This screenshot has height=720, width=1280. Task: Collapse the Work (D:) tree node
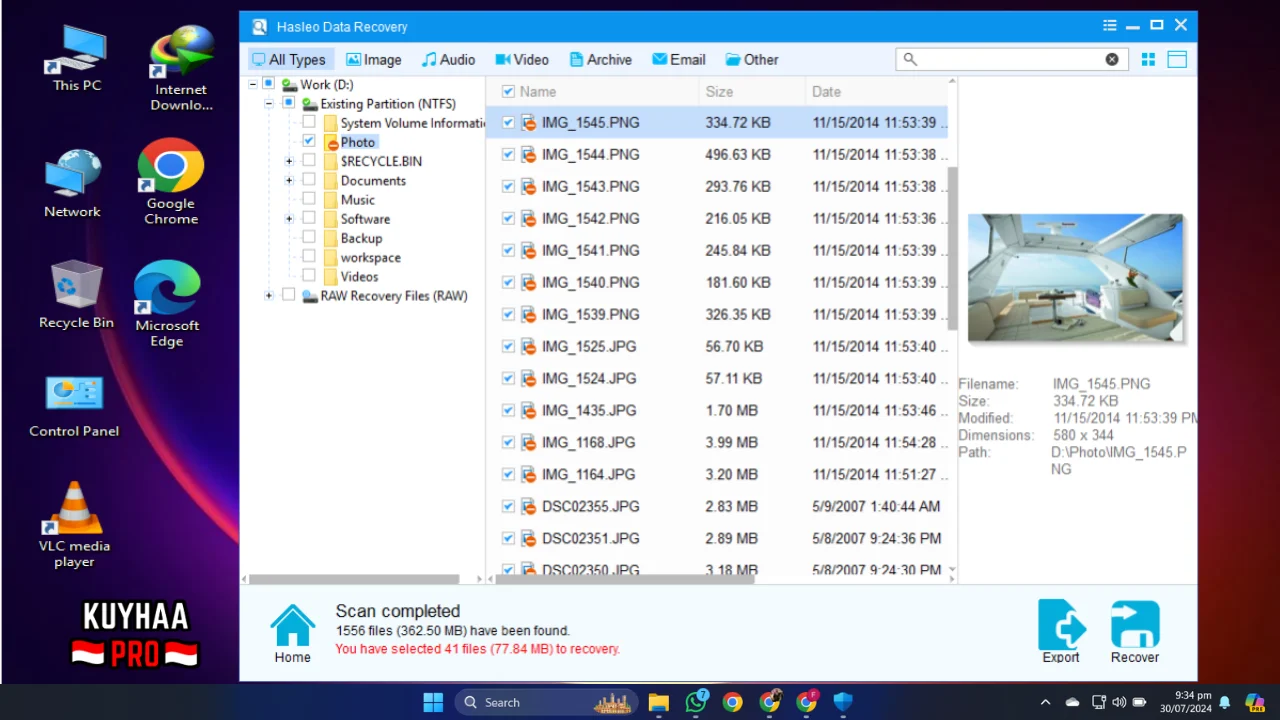[x=253, y=84]
